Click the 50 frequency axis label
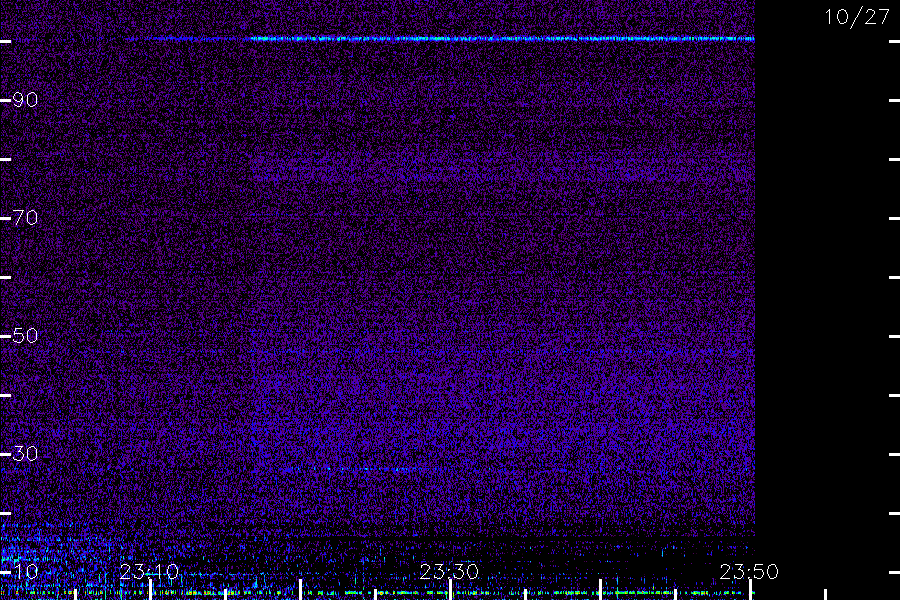This screenshot has height=600, width=900. coord(25,336)
